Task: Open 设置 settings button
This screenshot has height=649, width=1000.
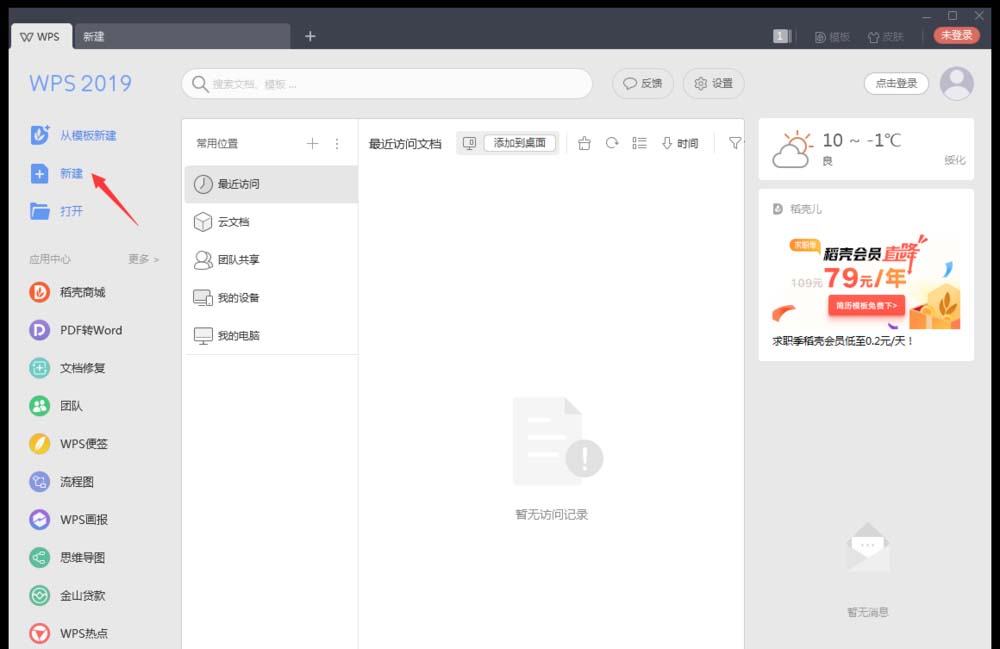Action: point(714,84)
